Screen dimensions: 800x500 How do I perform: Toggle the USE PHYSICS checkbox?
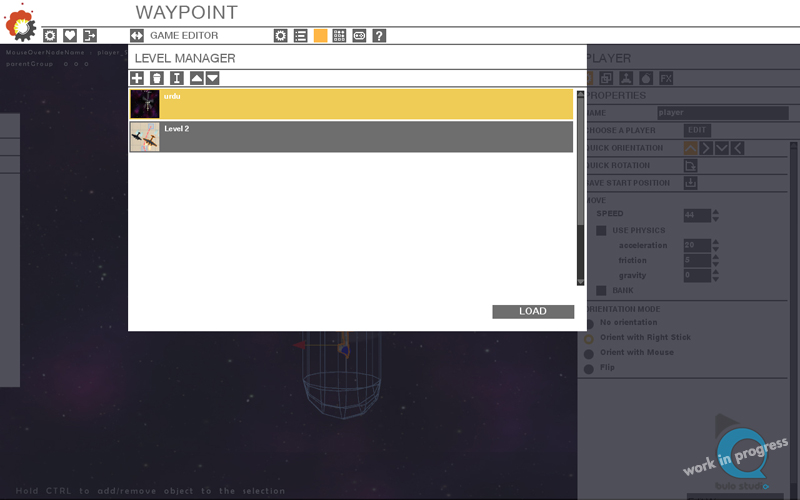(602, 231)
